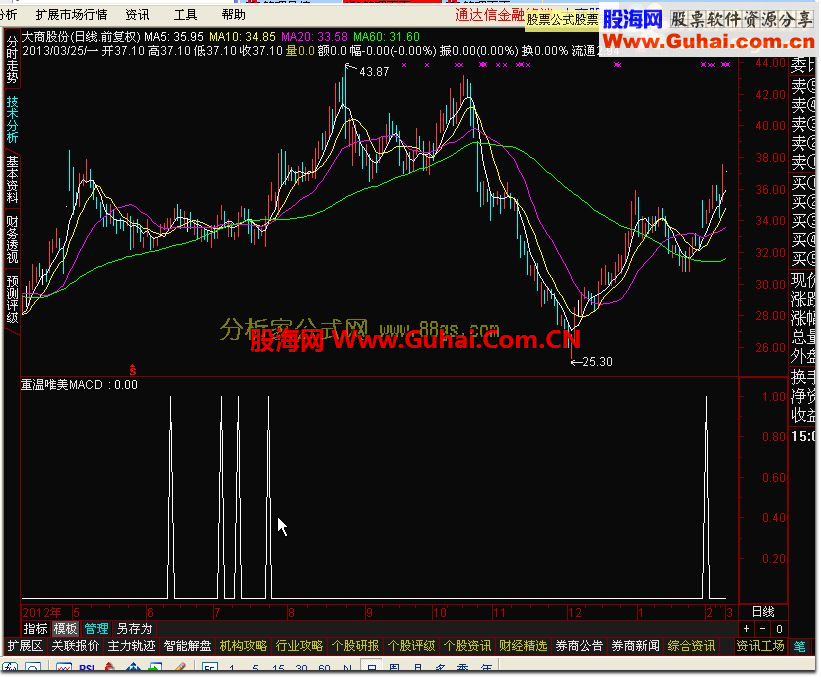Select the 指标 tab below the chart
Screen dimensions: 821x677
click(36, 629)
